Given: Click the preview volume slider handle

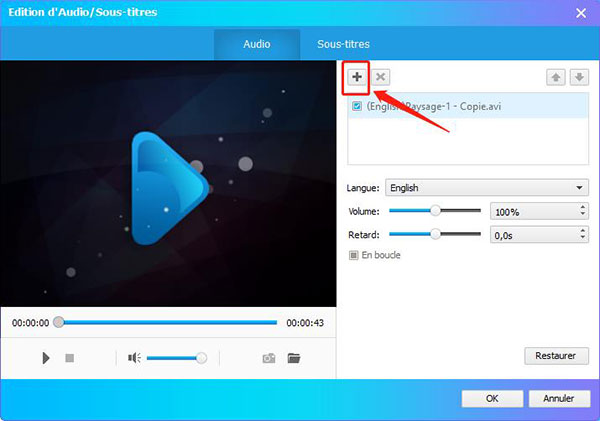Looking at the screenshot, I should coord(201,358).
